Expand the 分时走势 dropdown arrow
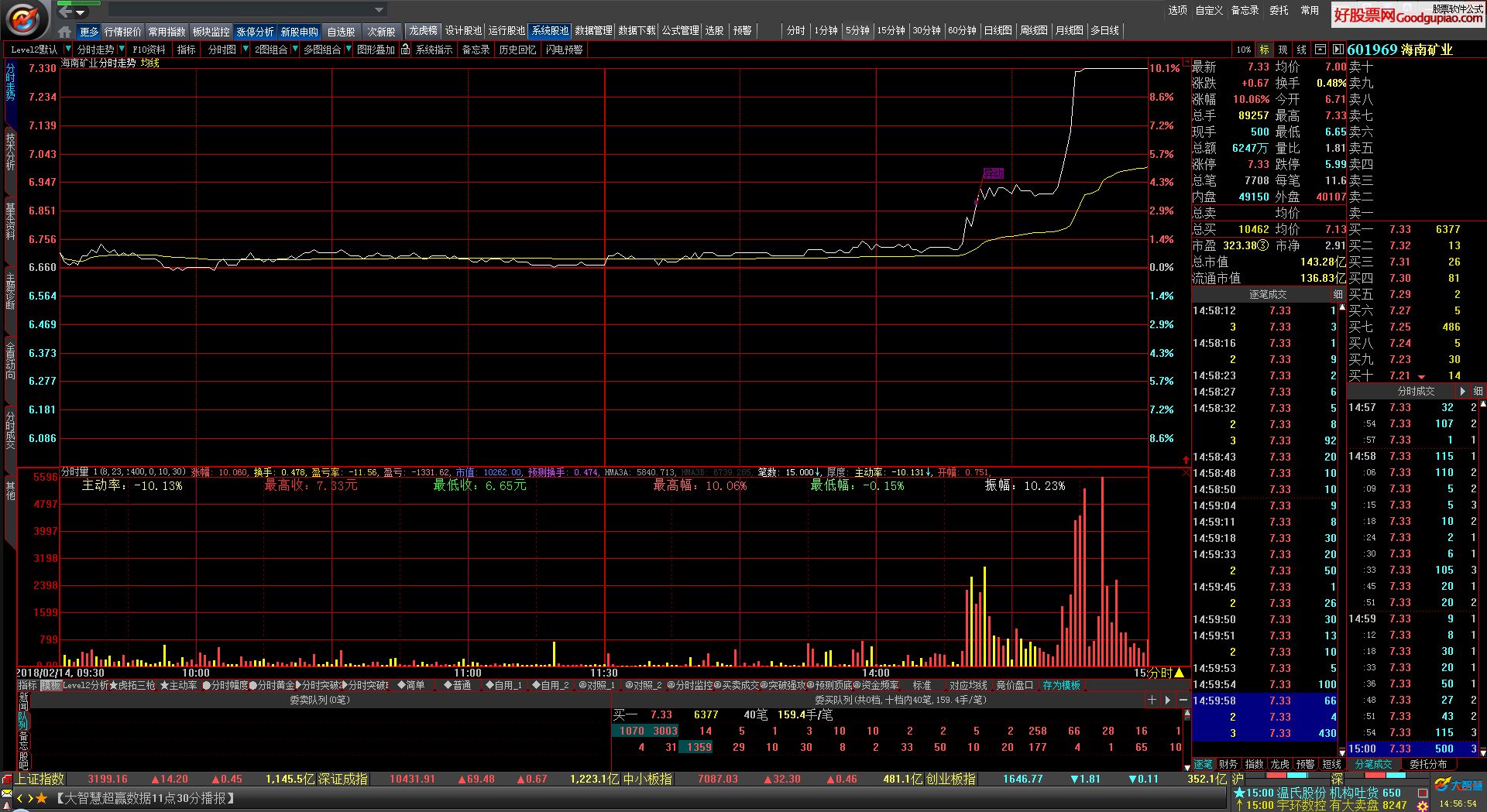 pos(122,50)
